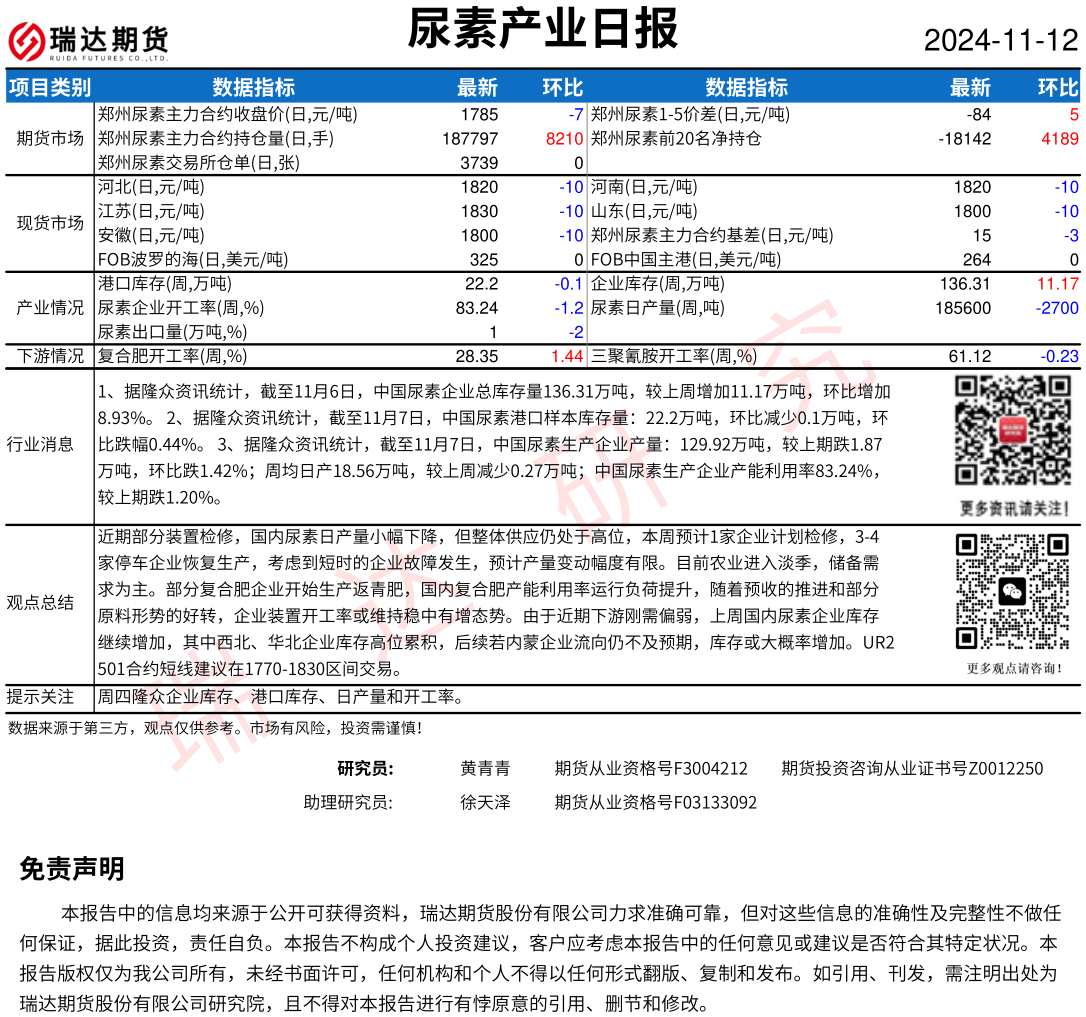Viewport: 1086px width, 1017px height.
Task: Click the 项目类别 column header
Action: click(x=49, y=87)
